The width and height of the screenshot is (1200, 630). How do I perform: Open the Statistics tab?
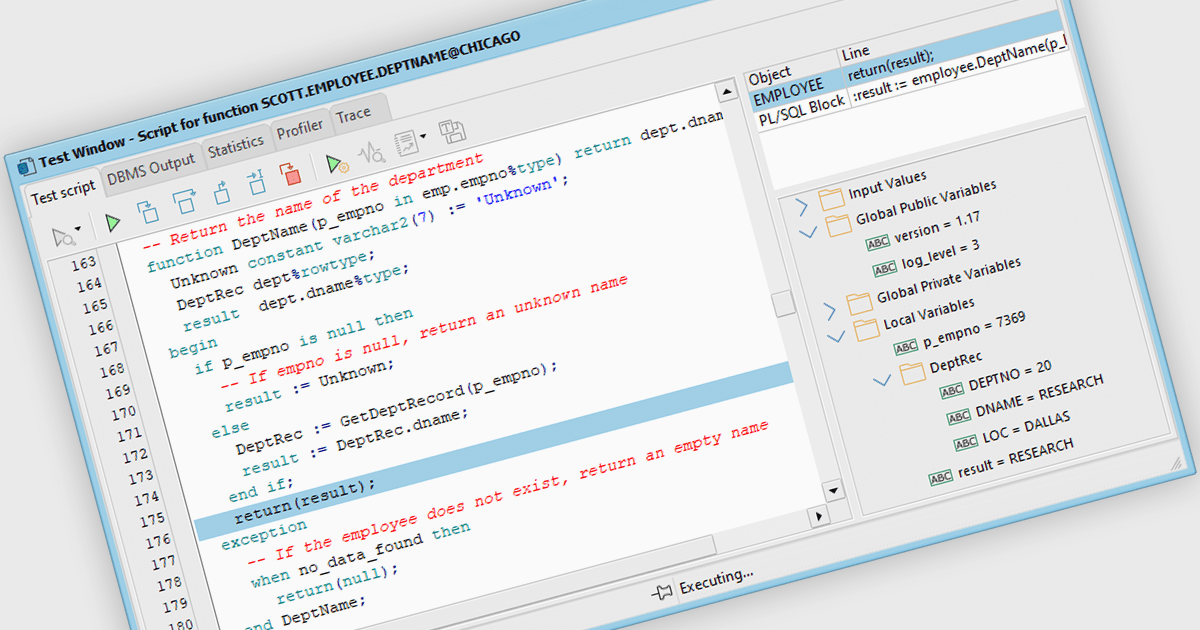tap(236, 144)
